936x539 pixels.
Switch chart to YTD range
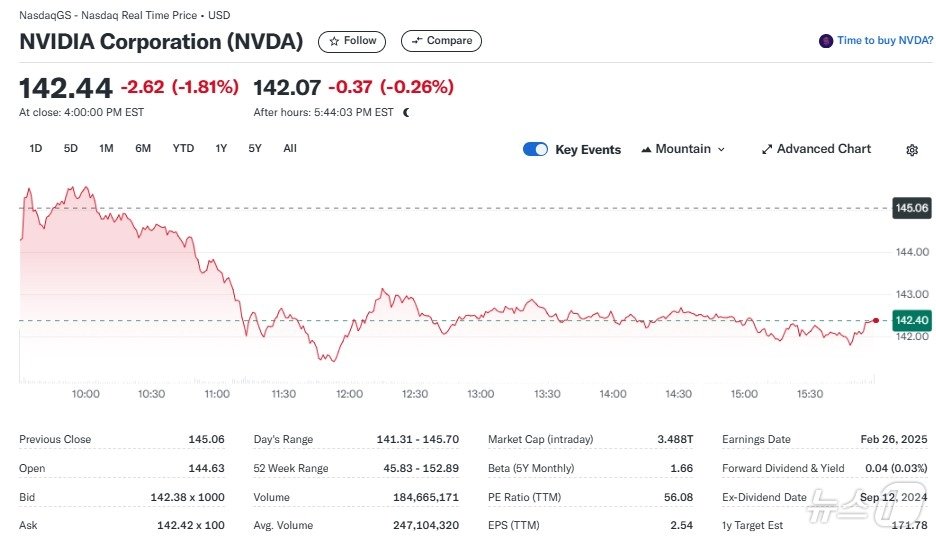[183, 149]
